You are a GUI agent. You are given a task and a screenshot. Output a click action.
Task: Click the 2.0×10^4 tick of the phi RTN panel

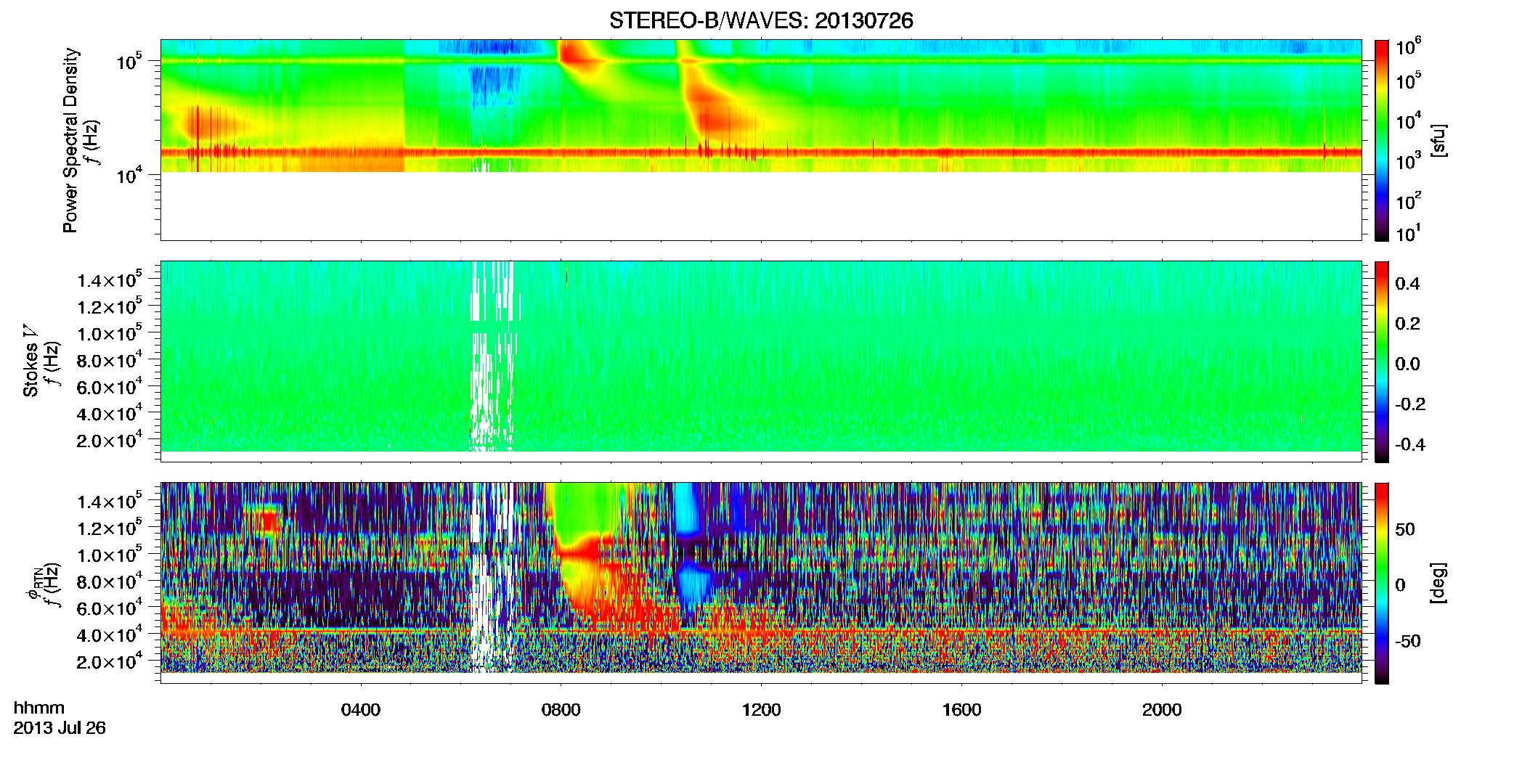coord(110,661)
